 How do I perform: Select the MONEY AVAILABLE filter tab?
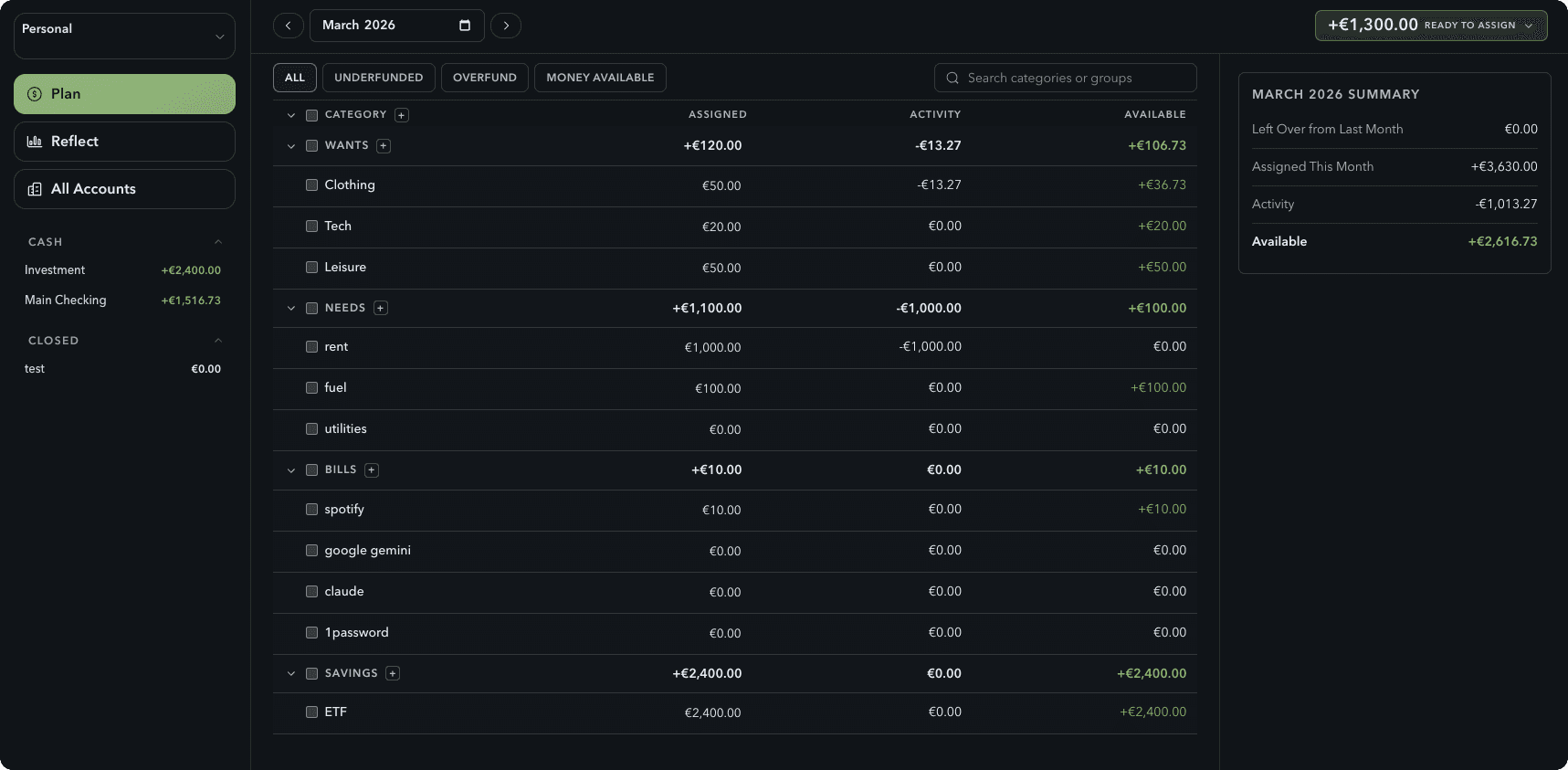[600, 78]
